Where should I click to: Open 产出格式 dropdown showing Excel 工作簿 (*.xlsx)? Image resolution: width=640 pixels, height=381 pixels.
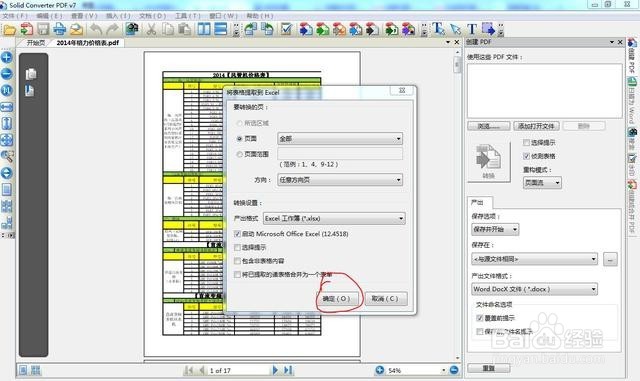coord(334,218)
